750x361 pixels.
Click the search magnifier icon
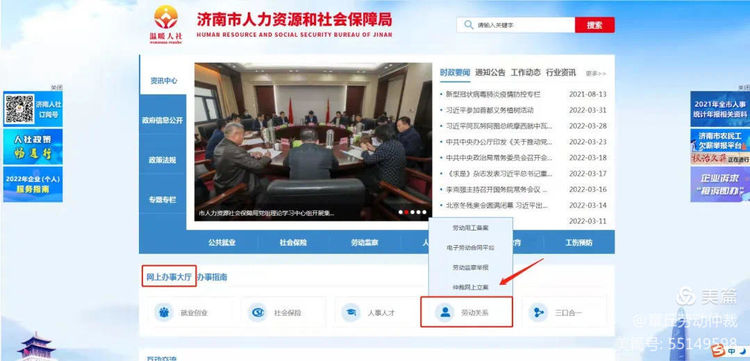(x=468, y=25)
